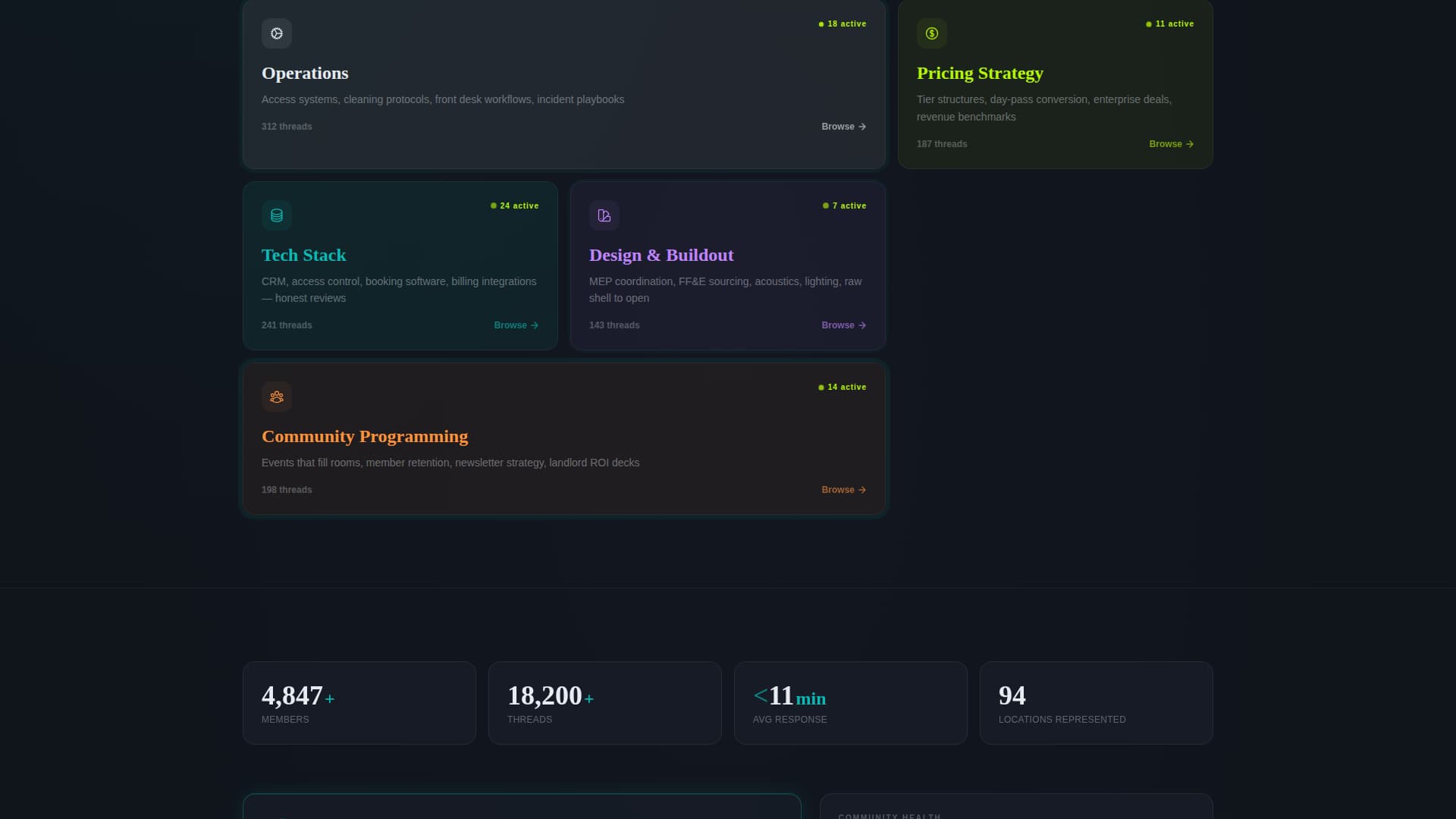Viewport: 1456px width, 819px height.
Task: Click the Community Health panel label
Action: point(890,816)
